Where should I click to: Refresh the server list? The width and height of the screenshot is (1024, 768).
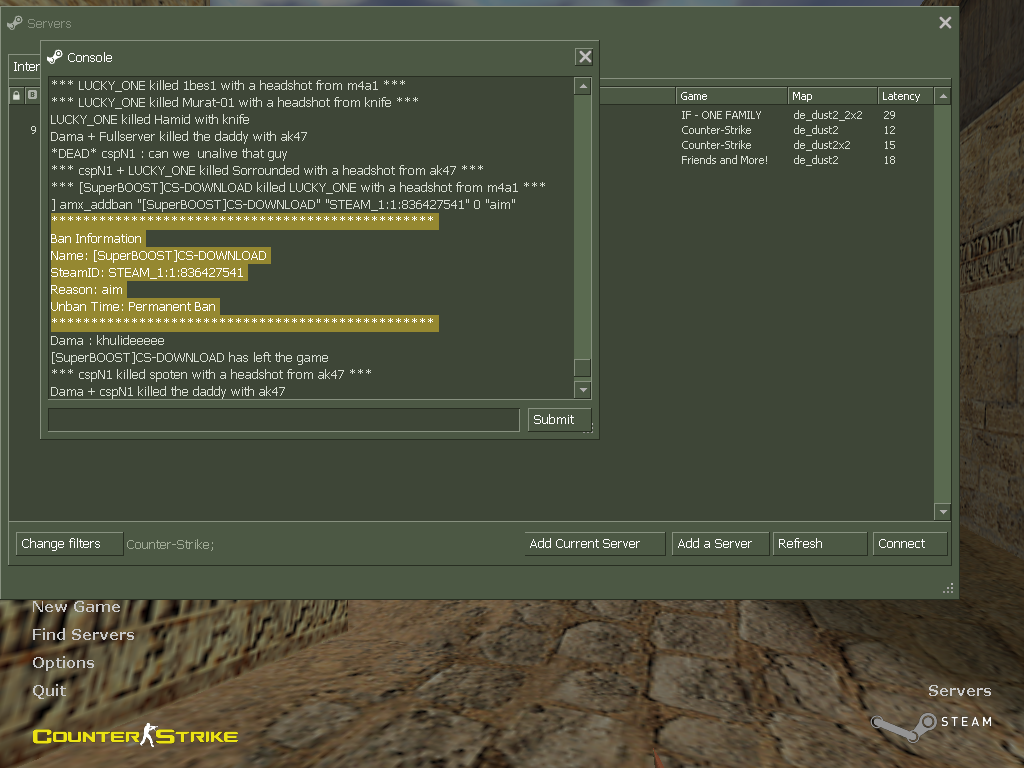820,544
